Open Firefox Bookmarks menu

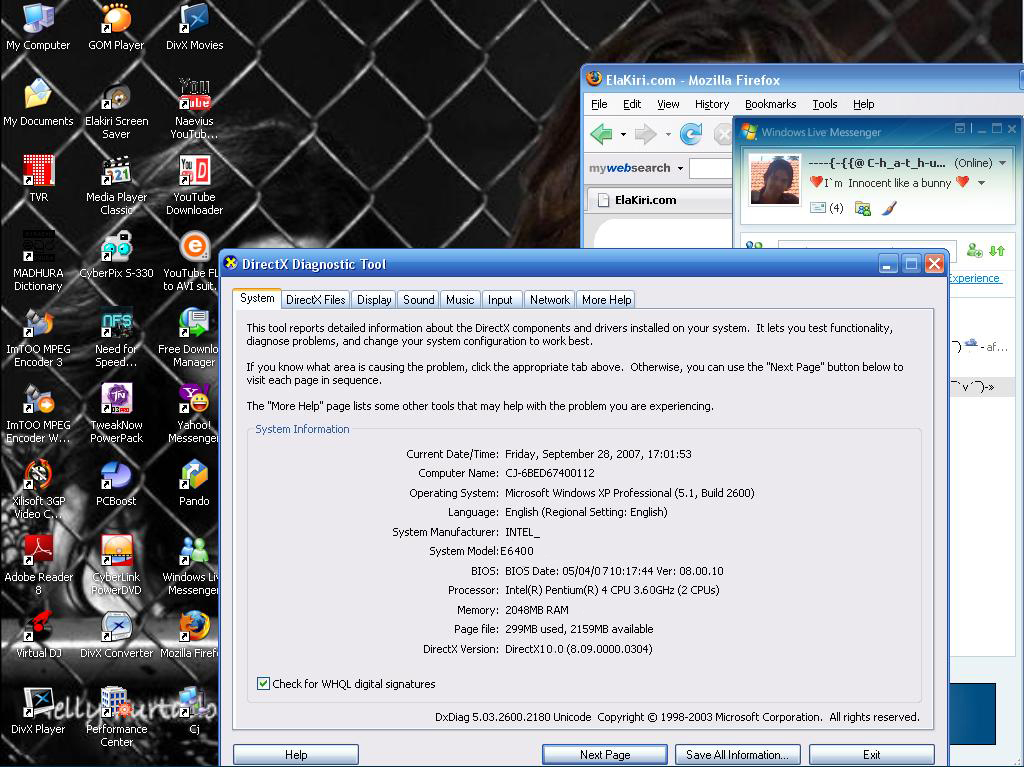point(770,104)
